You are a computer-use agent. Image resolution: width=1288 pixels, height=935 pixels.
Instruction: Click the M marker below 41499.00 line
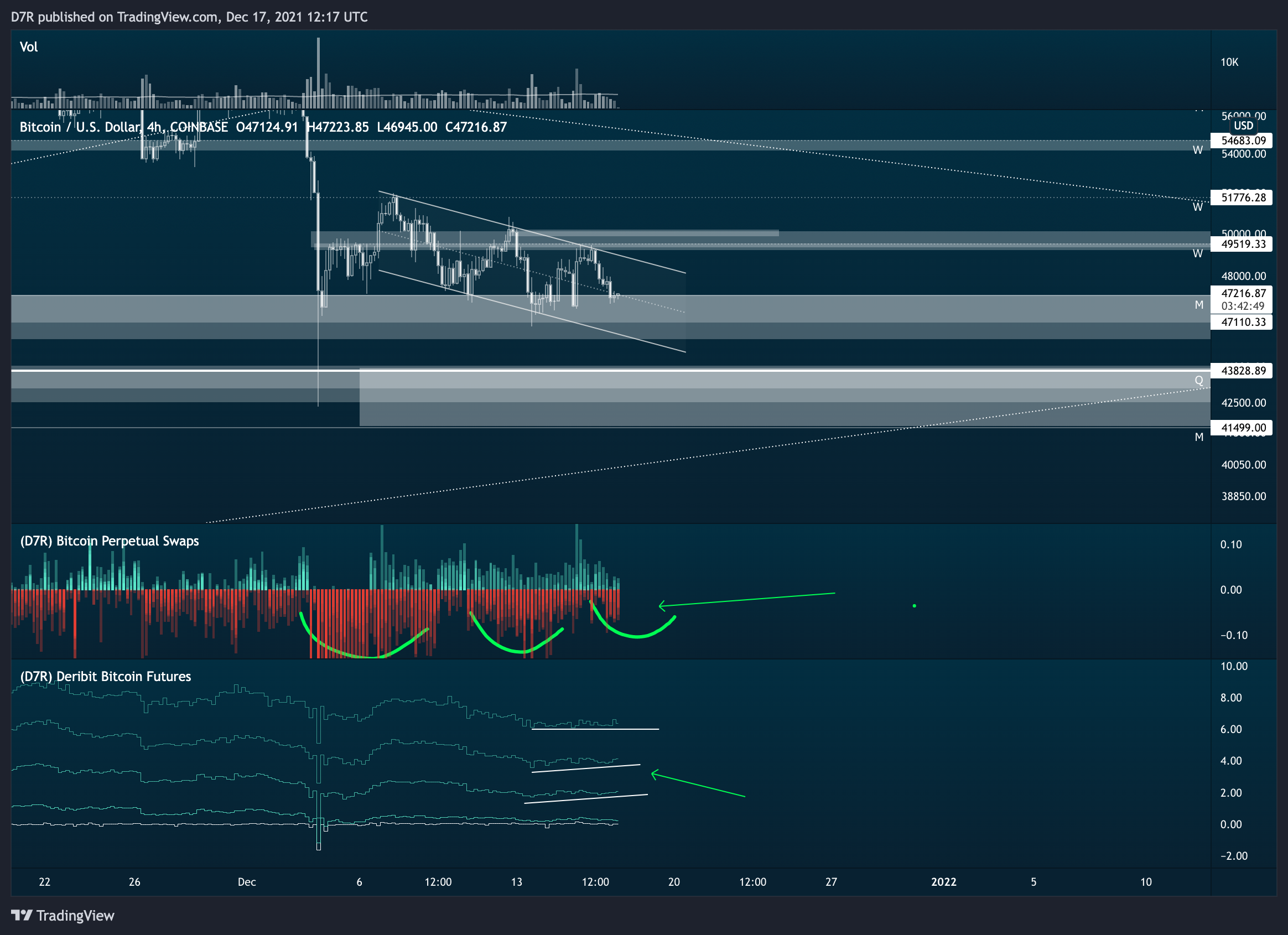(x=1199, y=437)
